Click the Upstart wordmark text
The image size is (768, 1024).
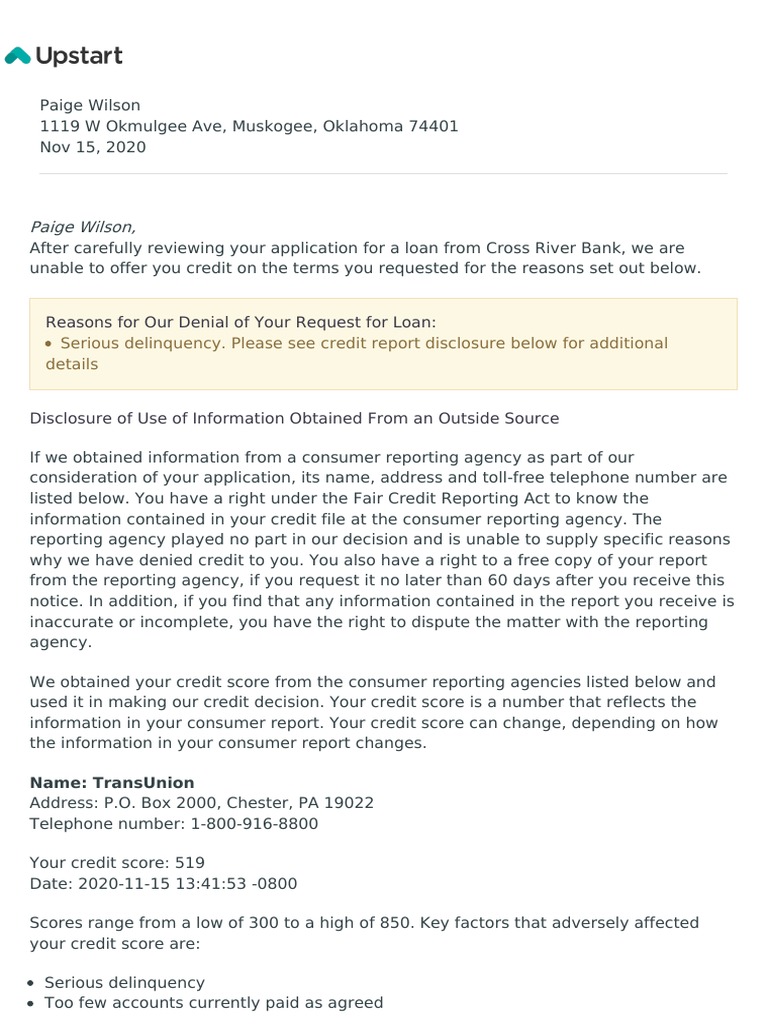[x=79, y=56]
